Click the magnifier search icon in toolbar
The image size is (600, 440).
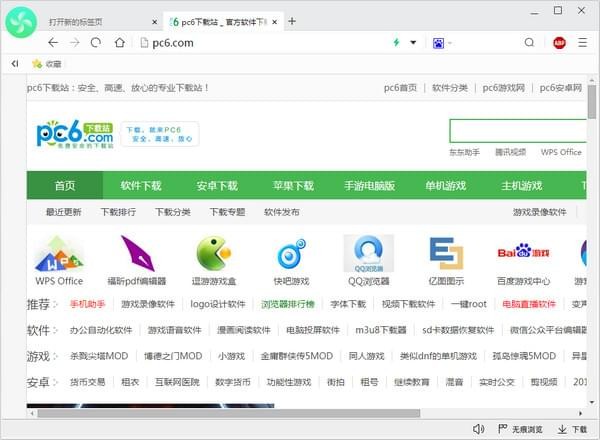(x=529, y=42)
